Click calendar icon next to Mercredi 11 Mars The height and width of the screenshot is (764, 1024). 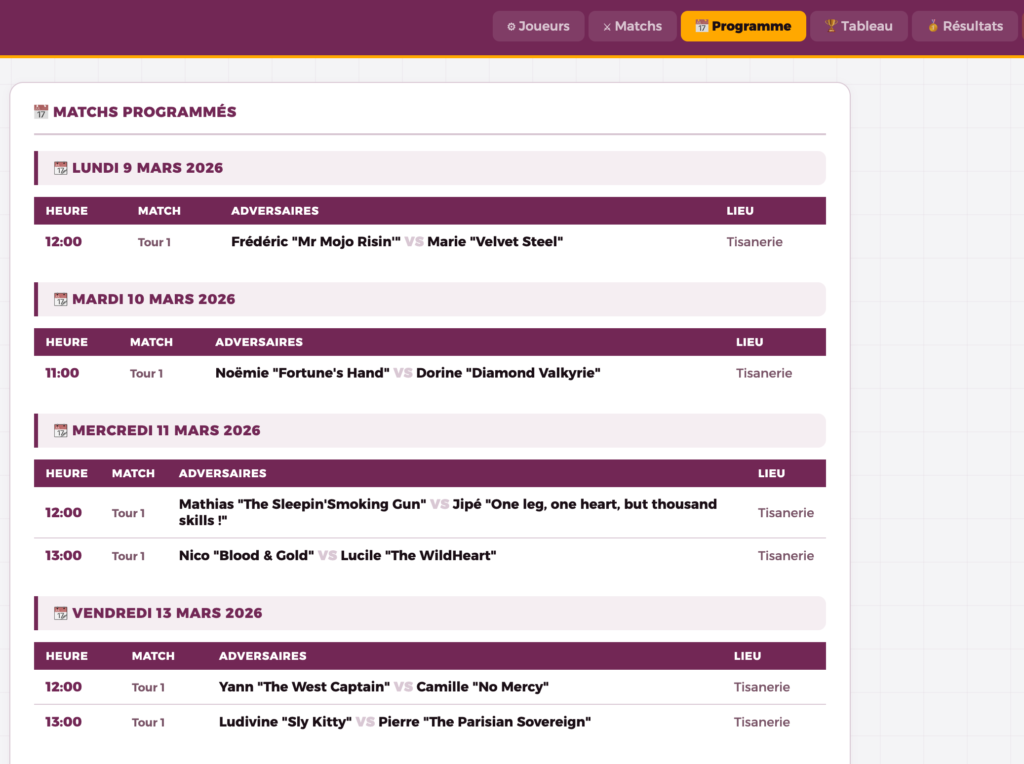(x=60, y=431)
